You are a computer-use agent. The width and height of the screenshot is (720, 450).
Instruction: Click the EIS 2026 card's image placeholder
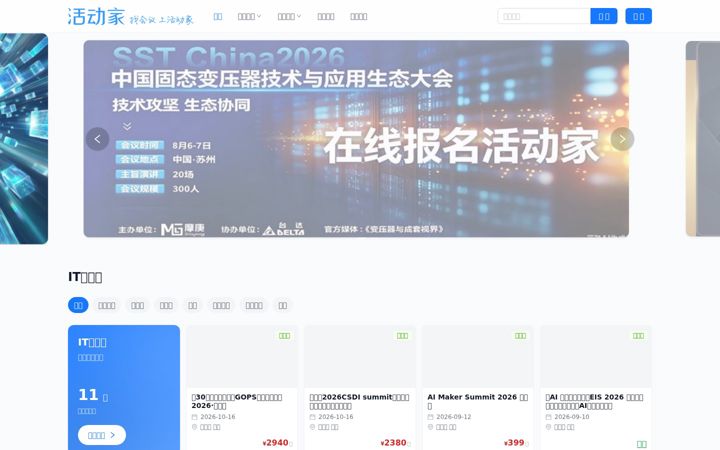click(x=596, y=356)
